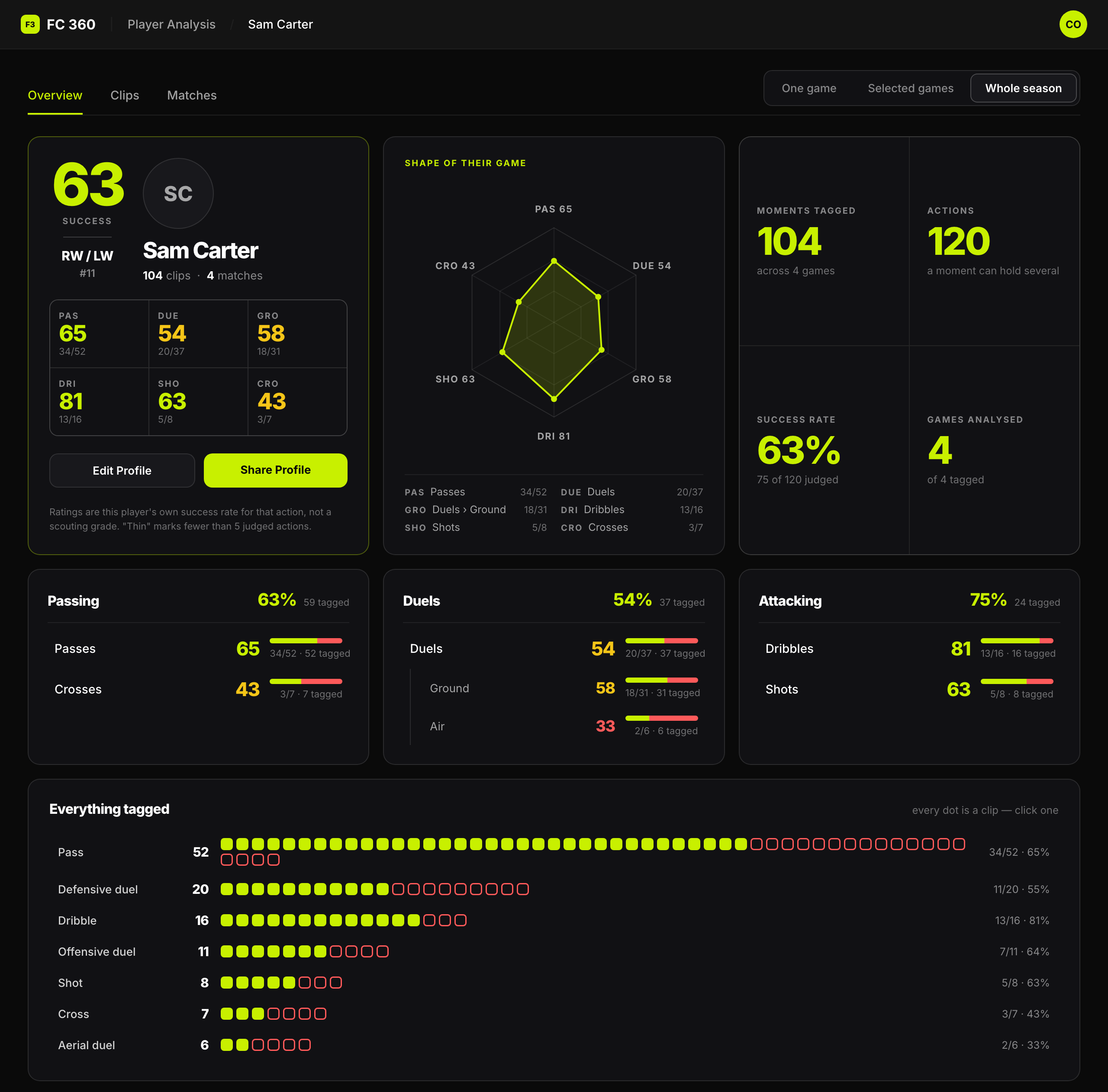Click the 2/6 · 33% Aerial duel summary
Viewport: 1108px width, 1092px height.
(1025, 1045)
